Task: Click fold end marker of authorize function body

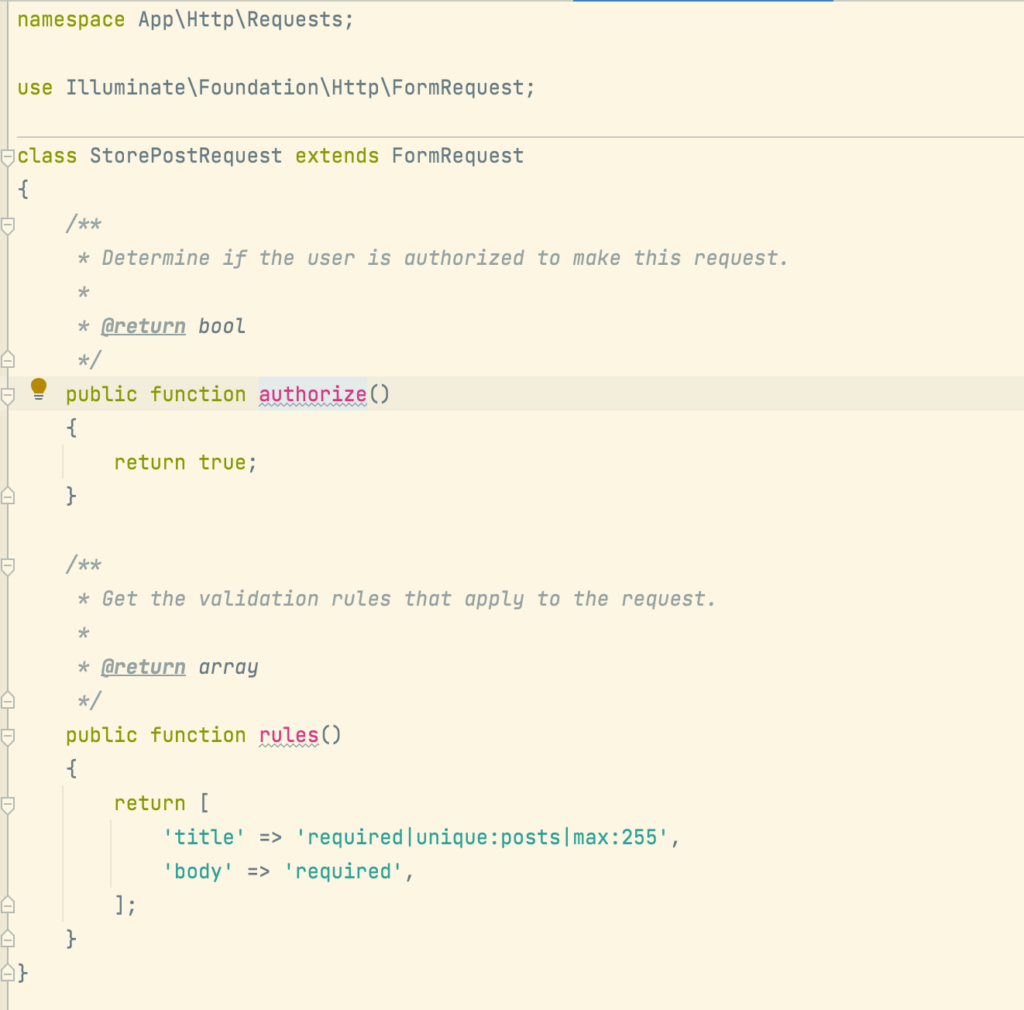Action: point(7,496)
